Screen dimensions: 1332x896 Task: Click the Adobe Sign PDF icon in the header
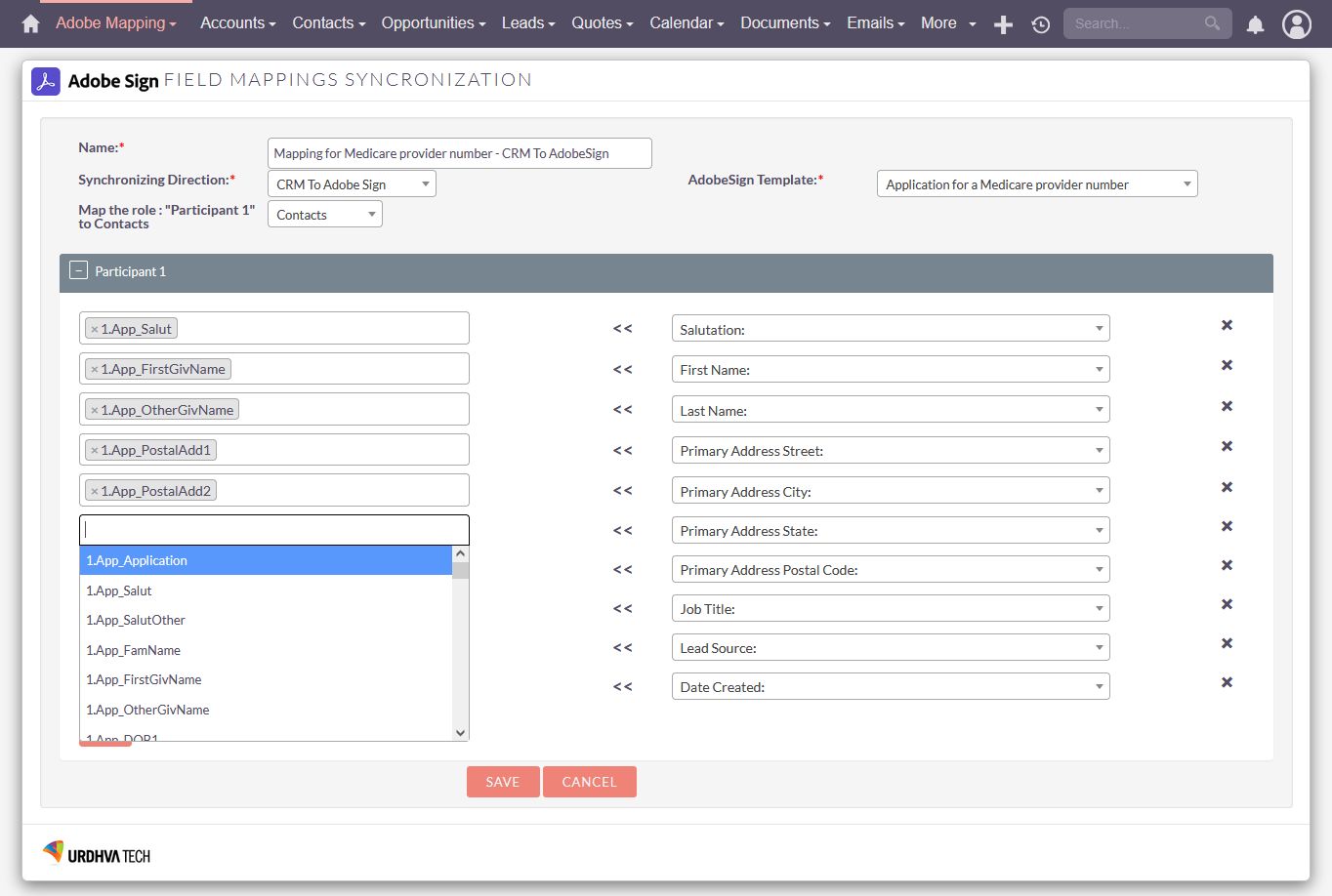(45, 81)
